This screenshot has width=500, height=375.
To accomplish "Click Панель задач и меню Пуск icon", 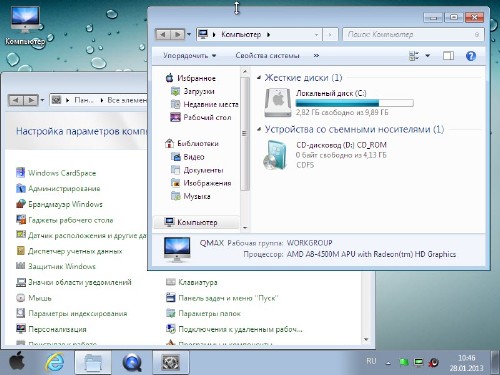I will (x=171, y=298).
